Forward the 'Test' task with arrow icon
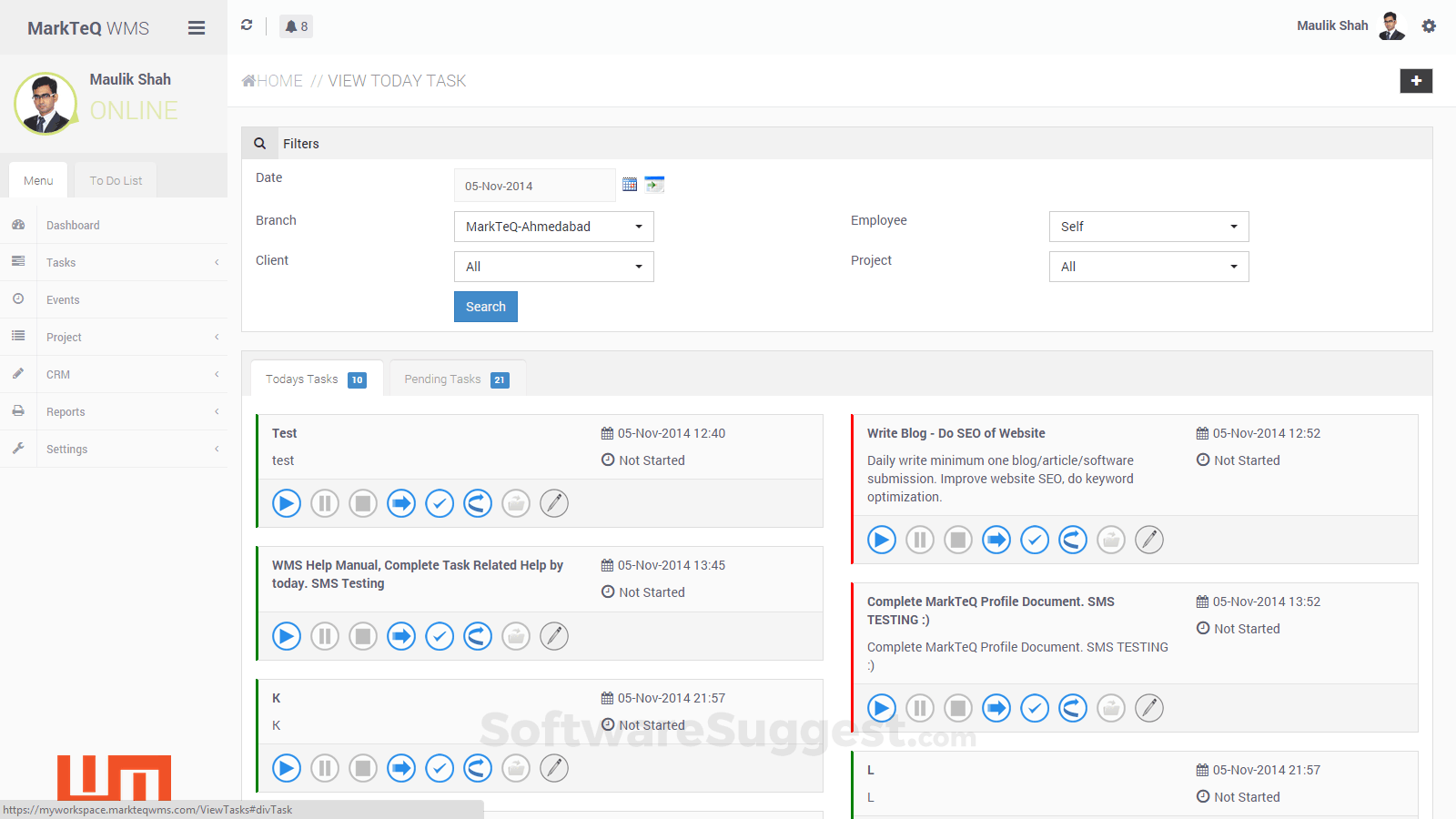Image resolution: width=1456 pixels, height=819 pixels. (401, 503)
